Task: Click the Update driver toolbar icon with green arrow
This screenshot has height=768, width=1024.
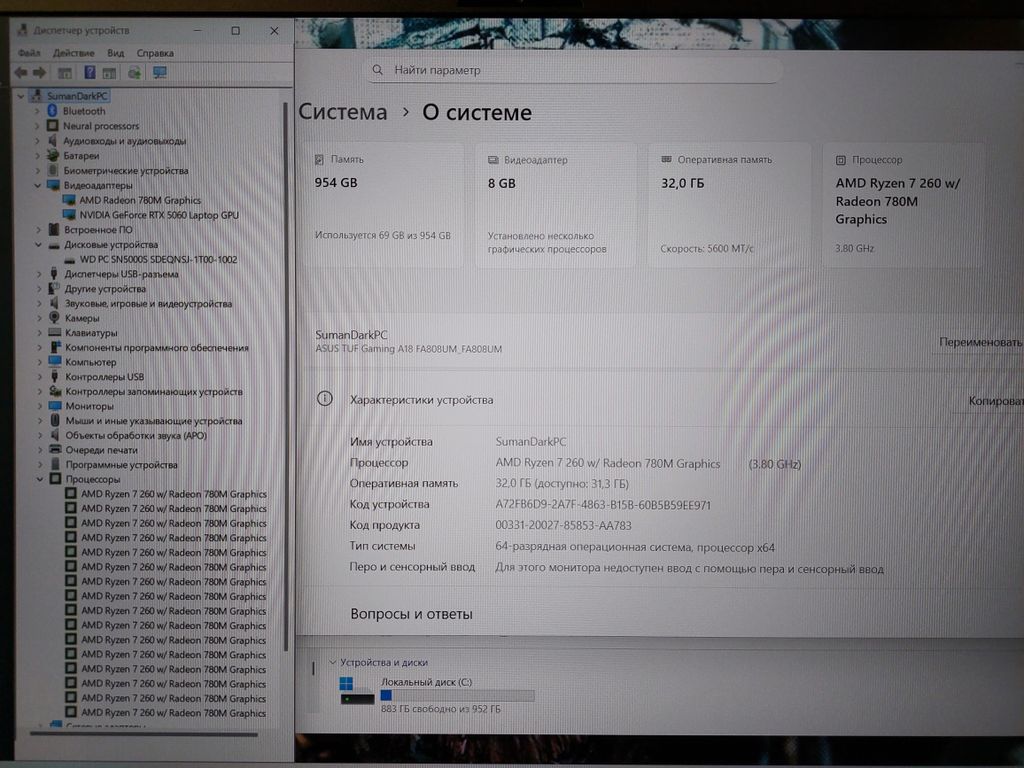Action: (x=134, y=73)
